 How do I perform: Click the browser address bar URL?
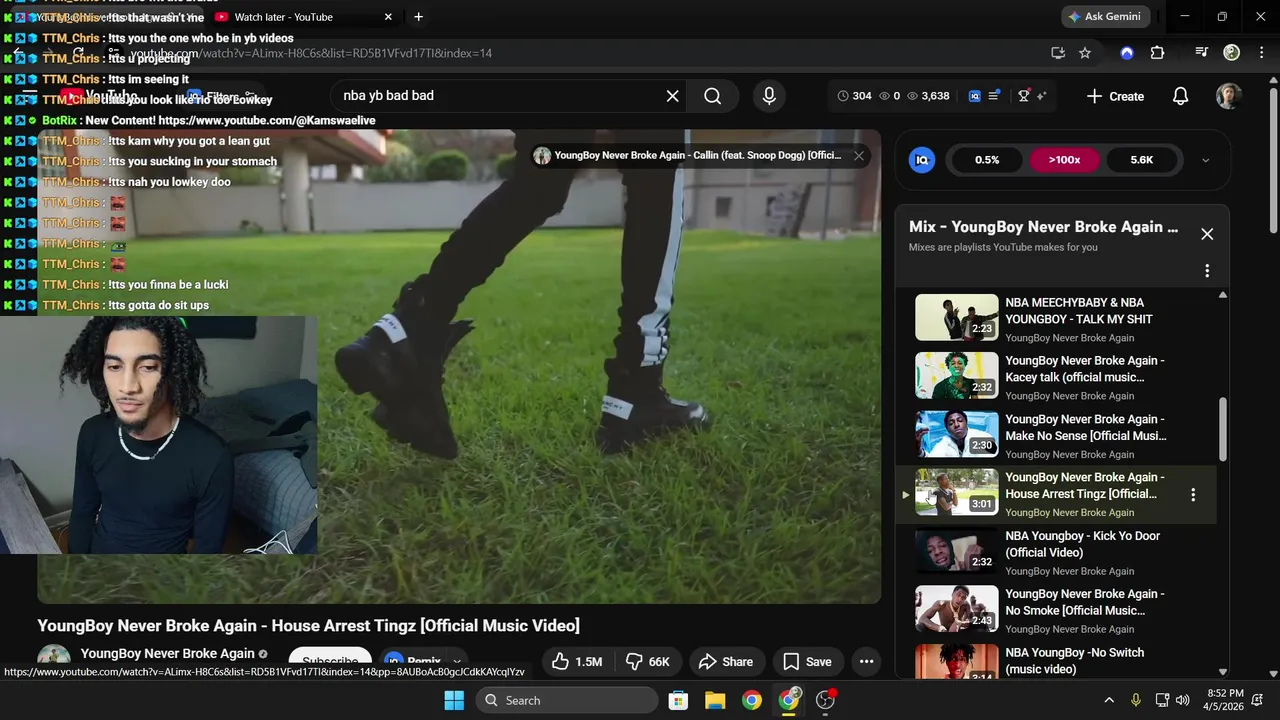click(x=311, y=53)
